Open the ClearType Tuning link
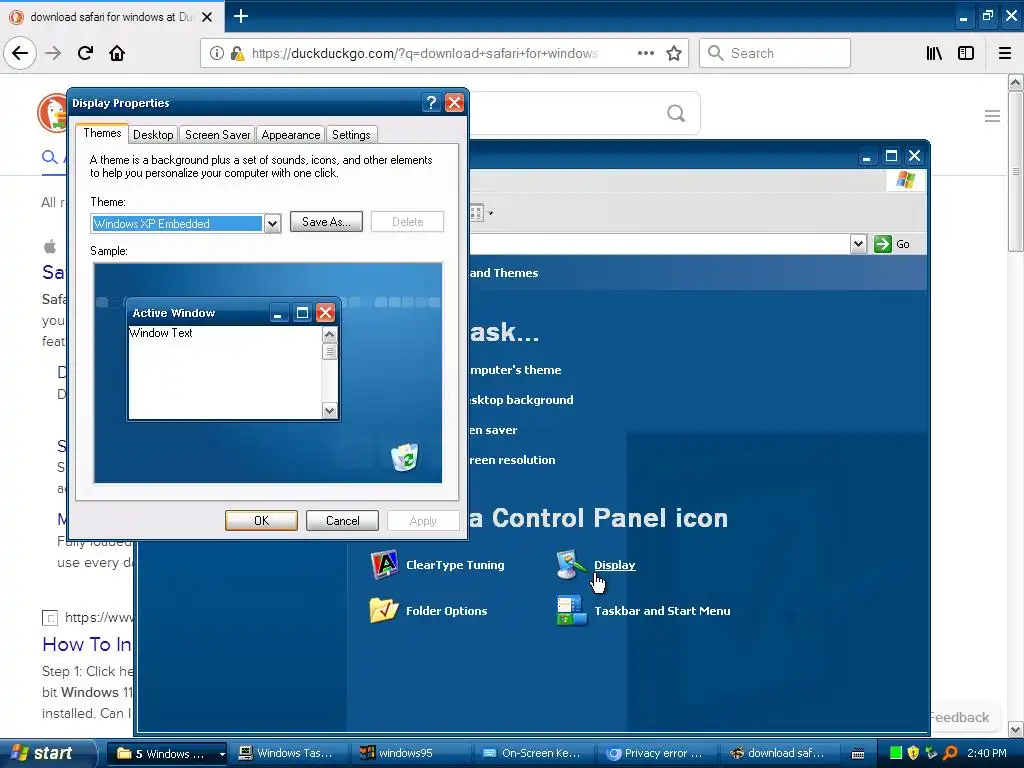1024x768 pixels. tap(455, 565)
